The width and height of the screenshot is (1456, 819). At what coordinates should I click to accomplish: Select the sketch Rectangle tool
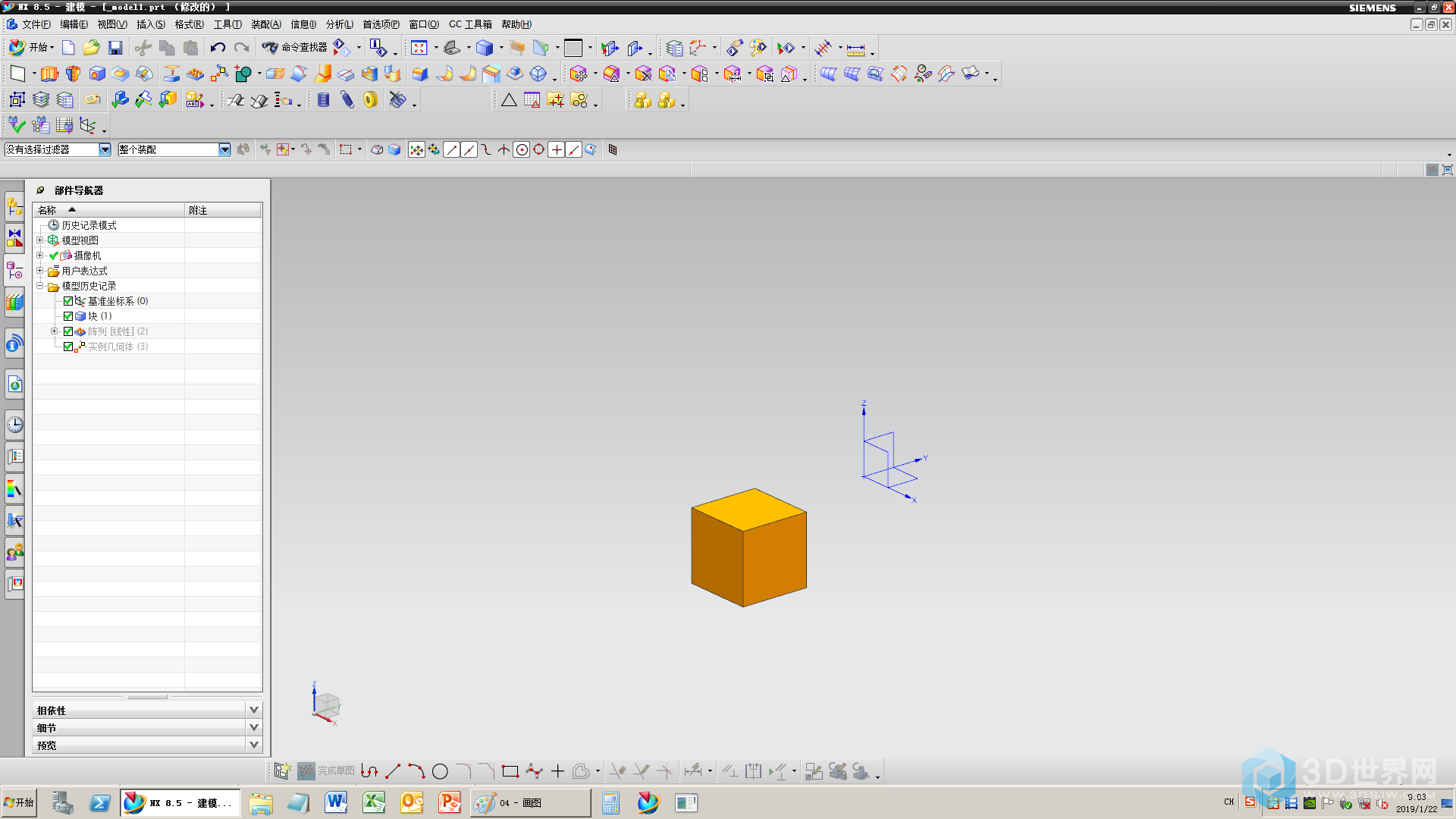pyautogui.click(x=510, y=771)
